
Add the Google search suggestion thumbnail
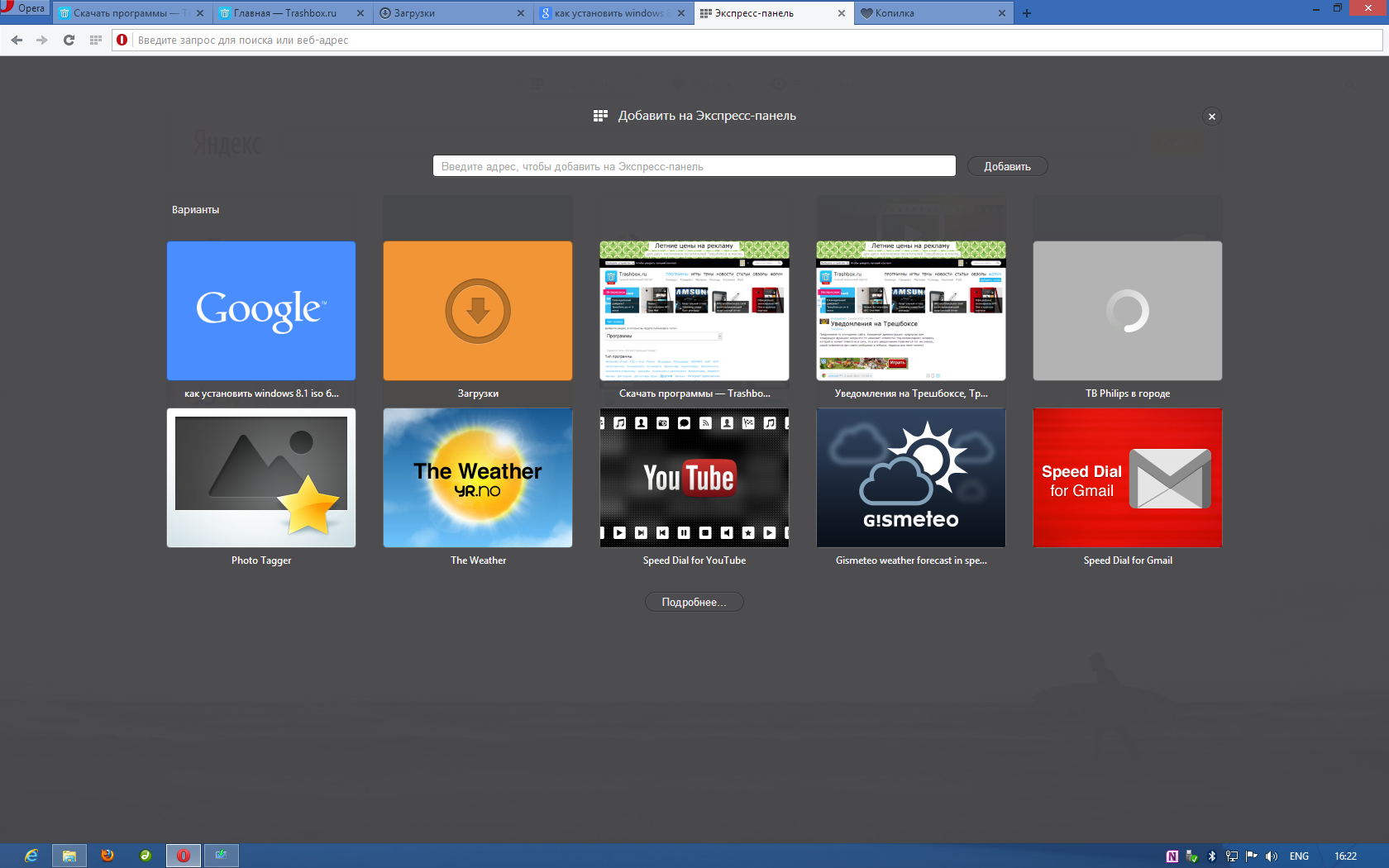pos(261,311)
